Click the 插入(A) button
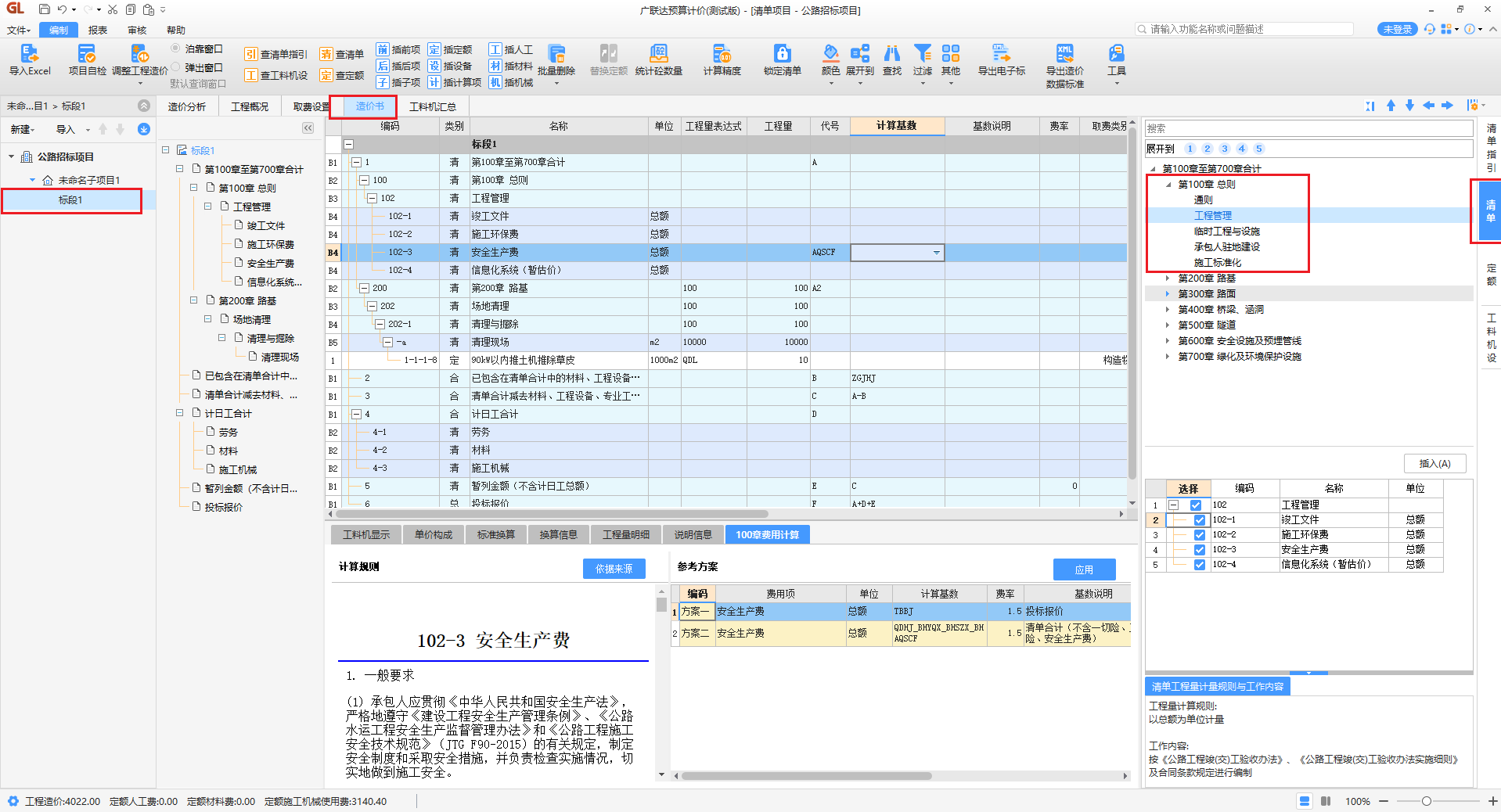The width and height of the screenshot is (1501, 812). pos(1434,464)
